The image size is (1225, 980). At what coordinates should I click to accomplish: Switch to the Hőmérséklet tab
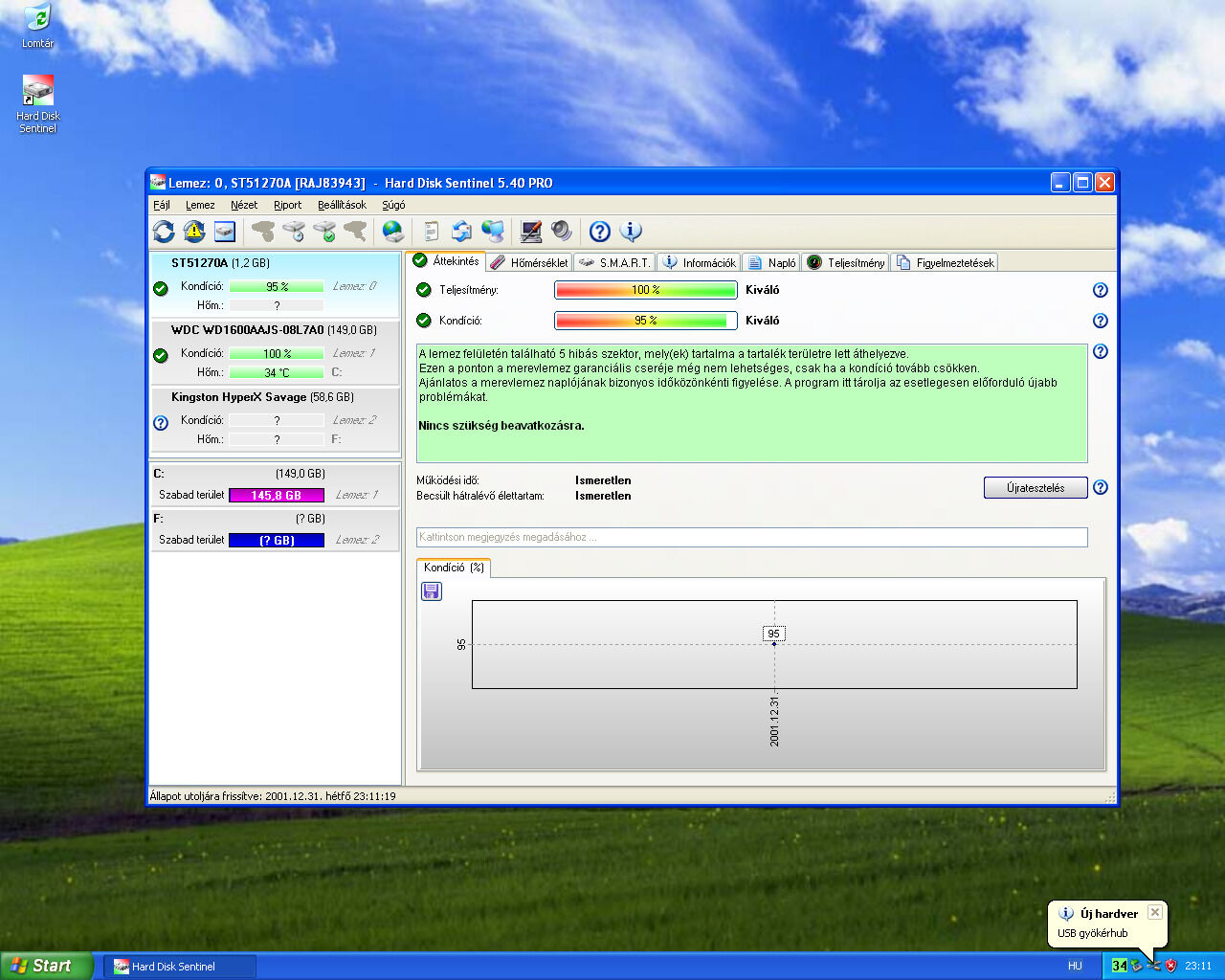[529, 262]
